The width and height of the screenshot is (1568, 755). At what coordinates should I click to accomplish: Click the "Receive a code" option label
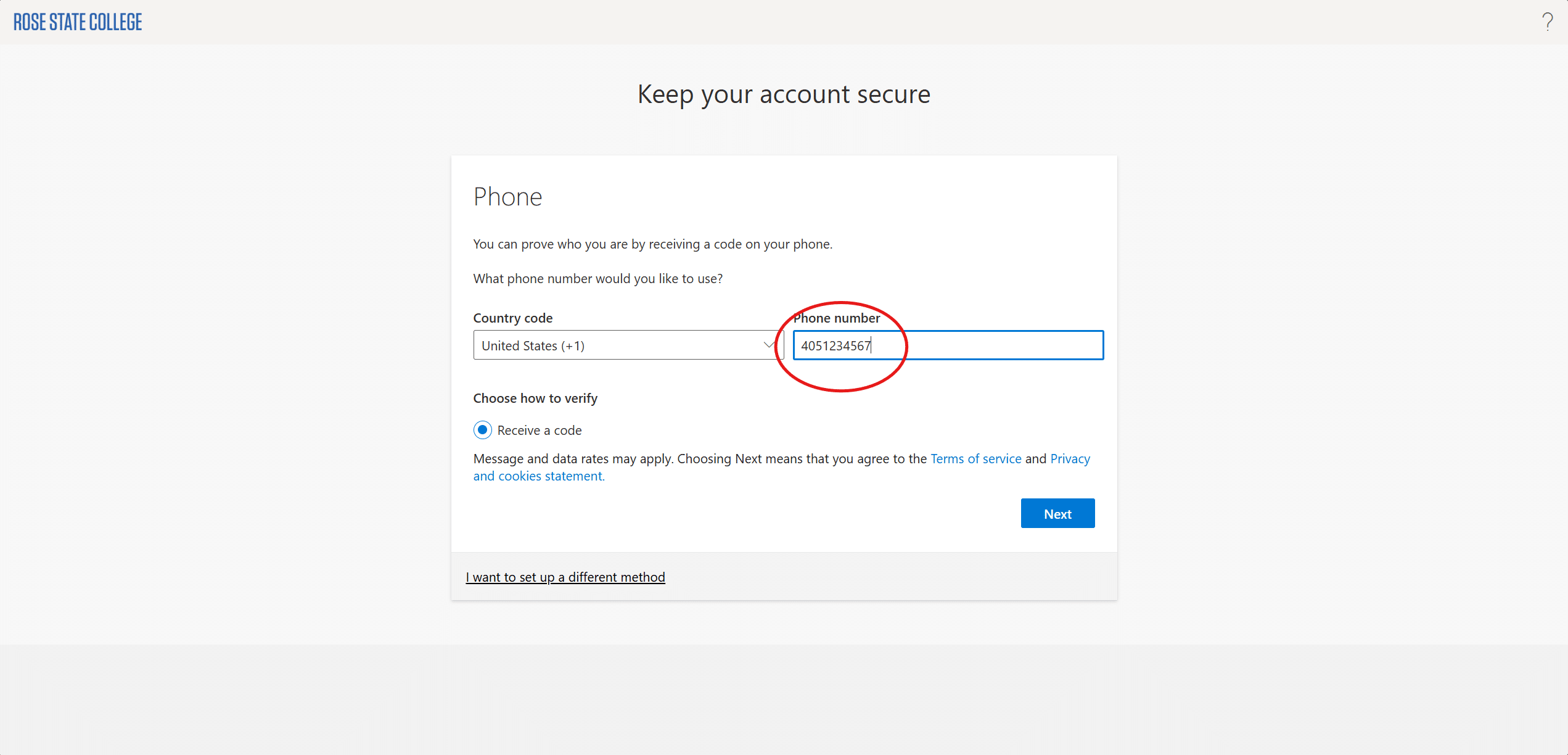[x=540, y=431]
